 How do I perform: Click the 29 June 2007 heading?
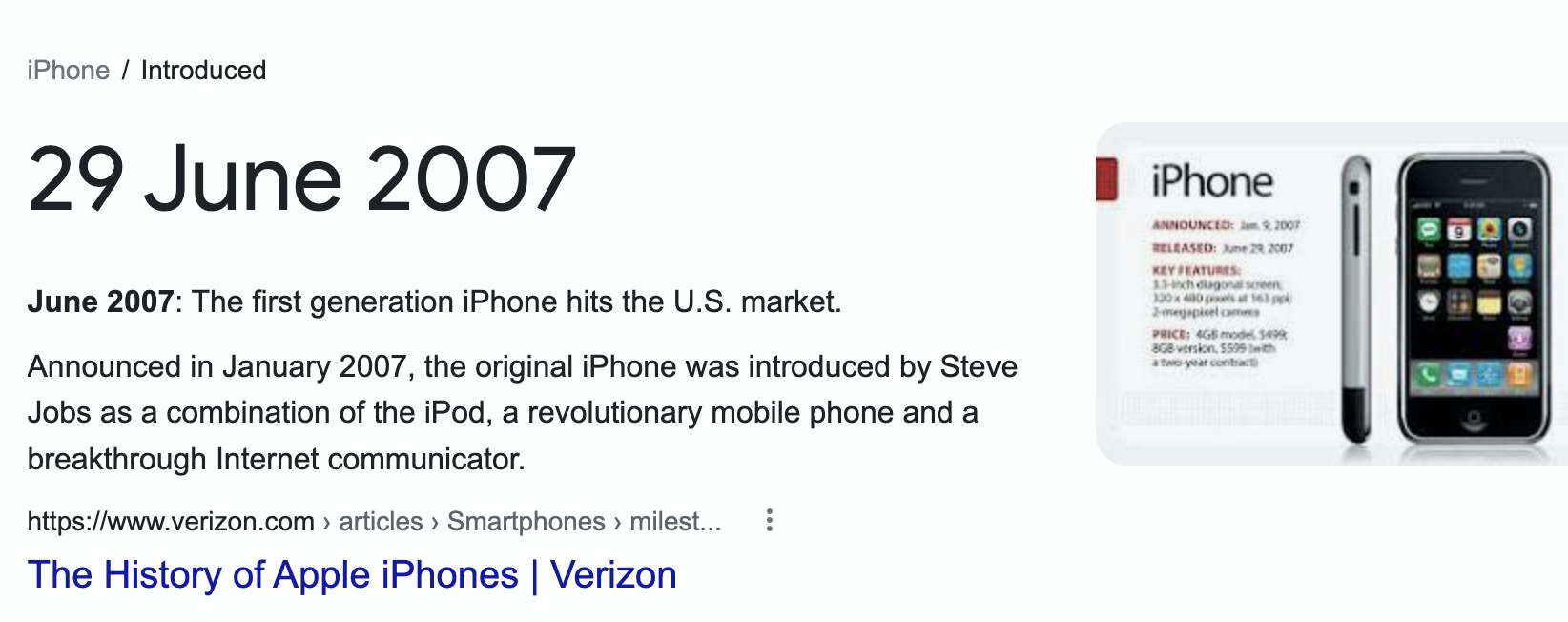coord(301,179)
